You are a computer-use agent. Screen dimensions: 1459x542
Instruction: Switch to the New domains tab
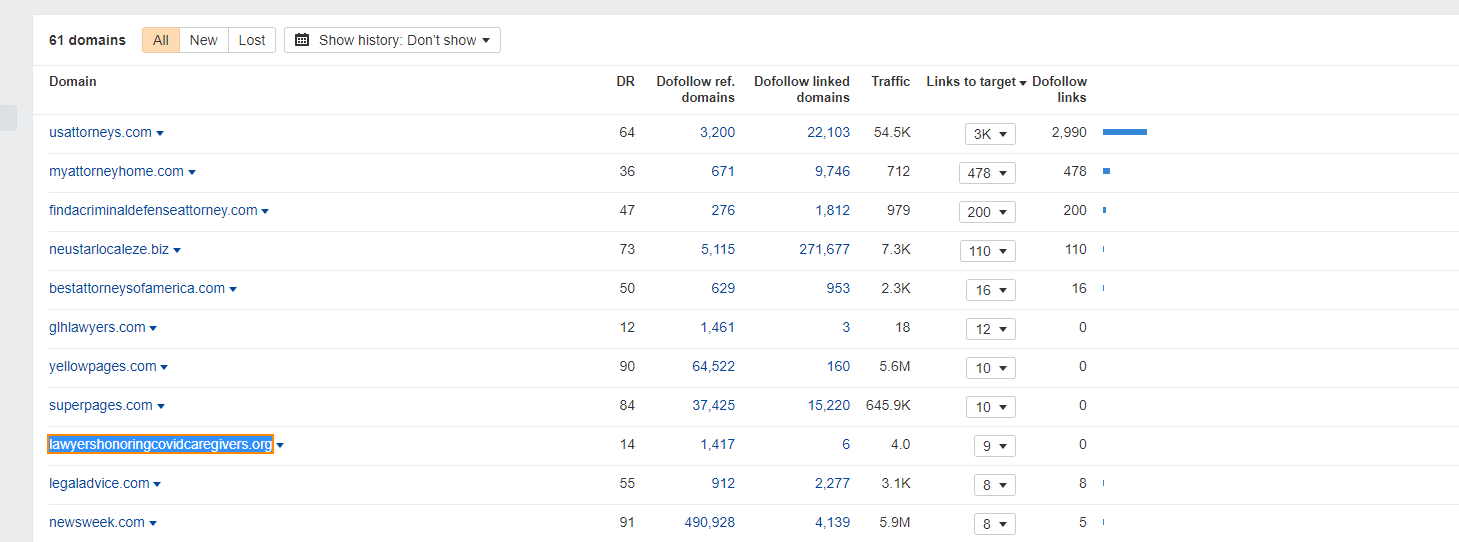(x=204, y=40)
